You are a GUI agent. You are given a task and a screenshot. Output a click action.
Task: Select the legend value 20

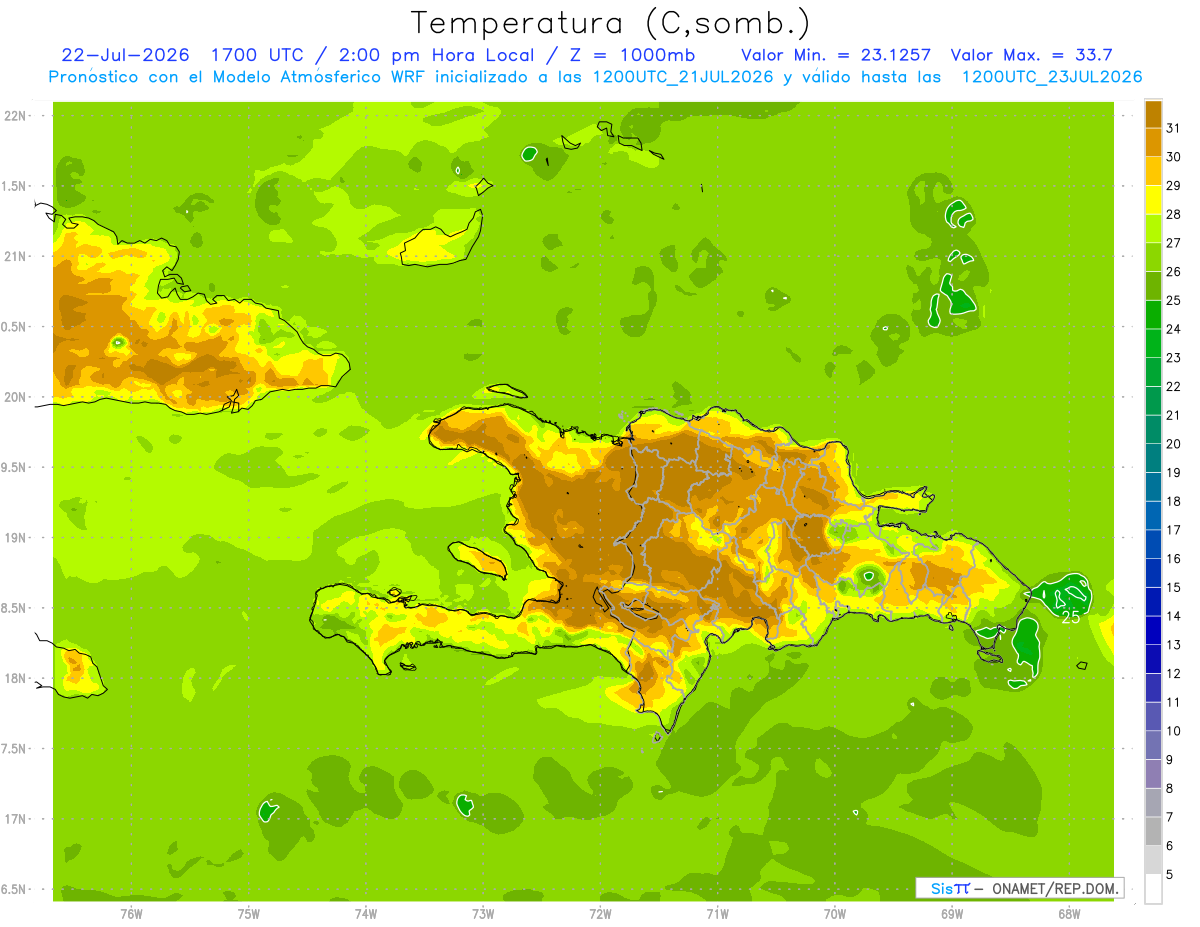coord(1174,444)
